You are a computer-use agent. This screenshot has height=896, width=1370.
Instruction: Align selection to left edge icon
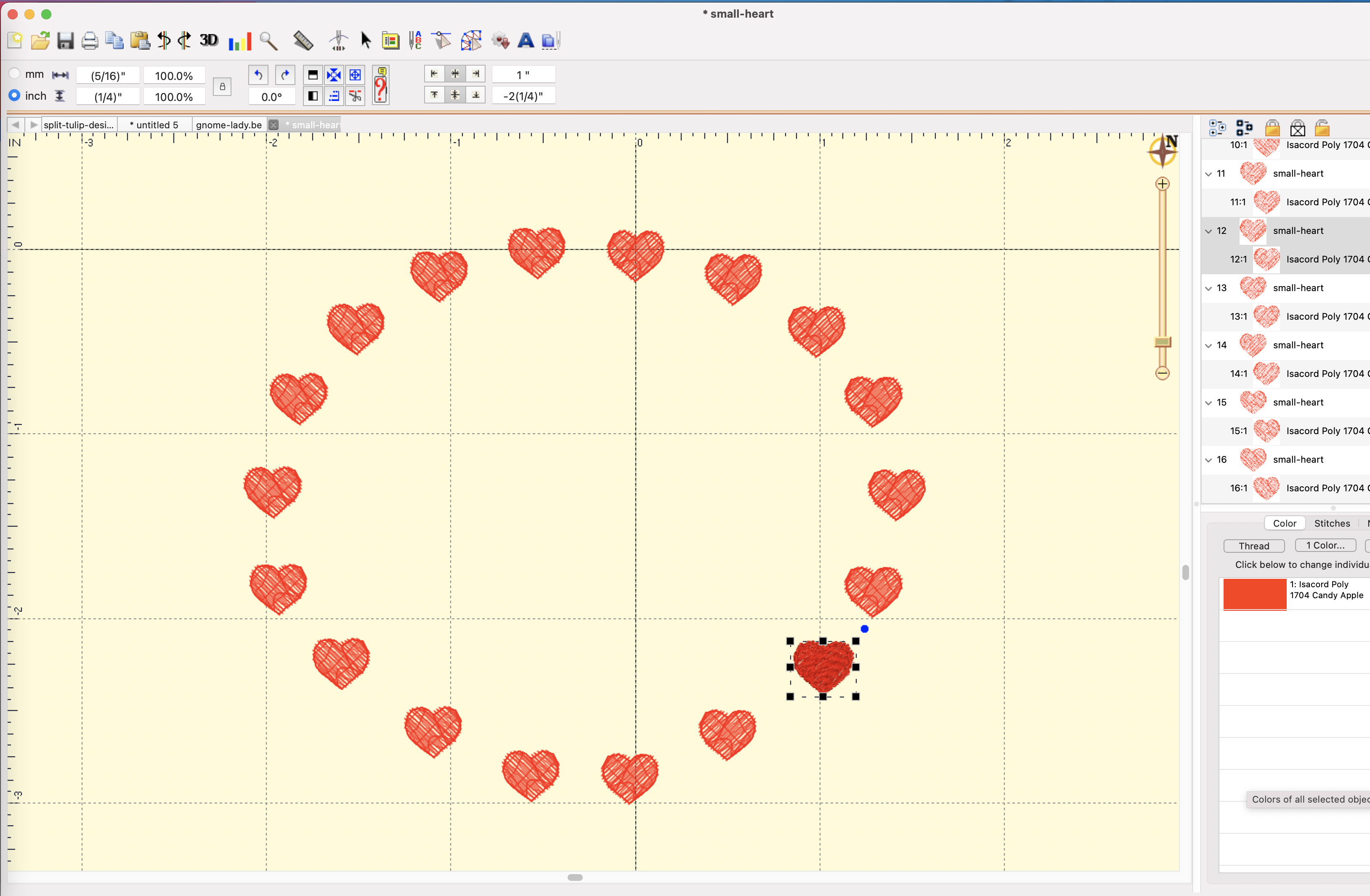pyautogui.click(x=434, y=74)
